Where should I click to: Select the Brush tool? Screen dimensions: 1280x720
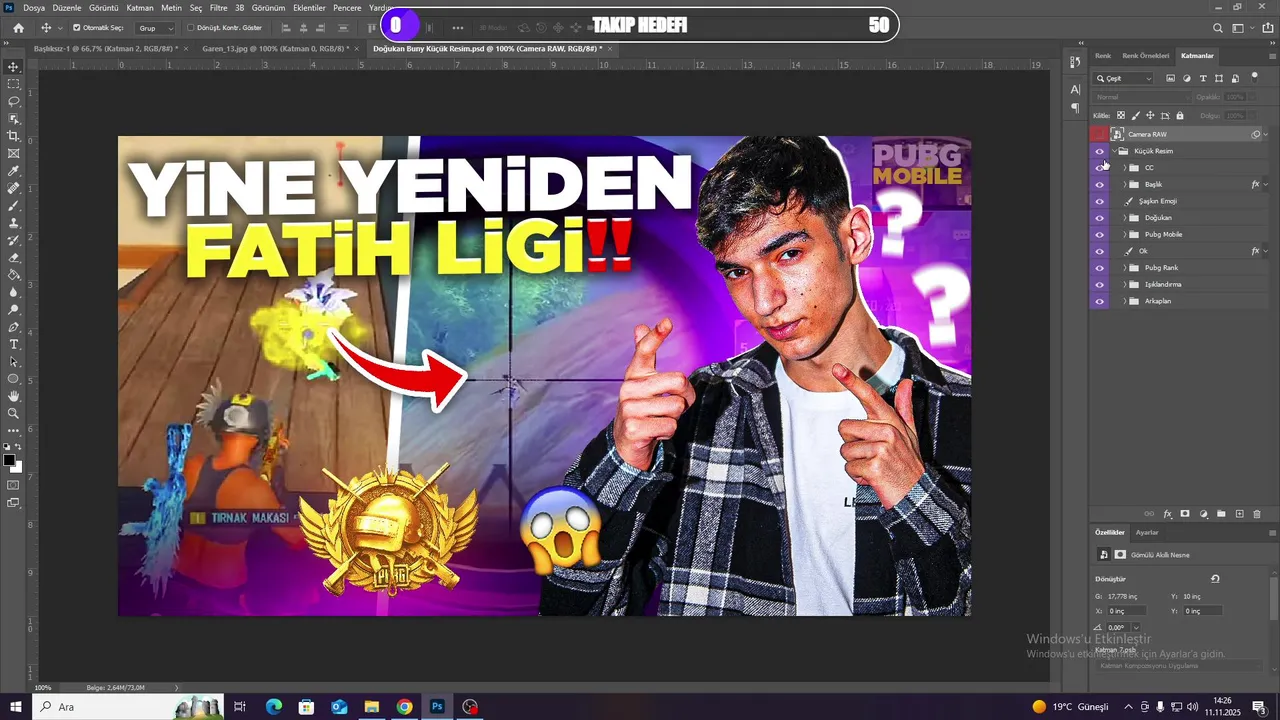coord(13,205)
